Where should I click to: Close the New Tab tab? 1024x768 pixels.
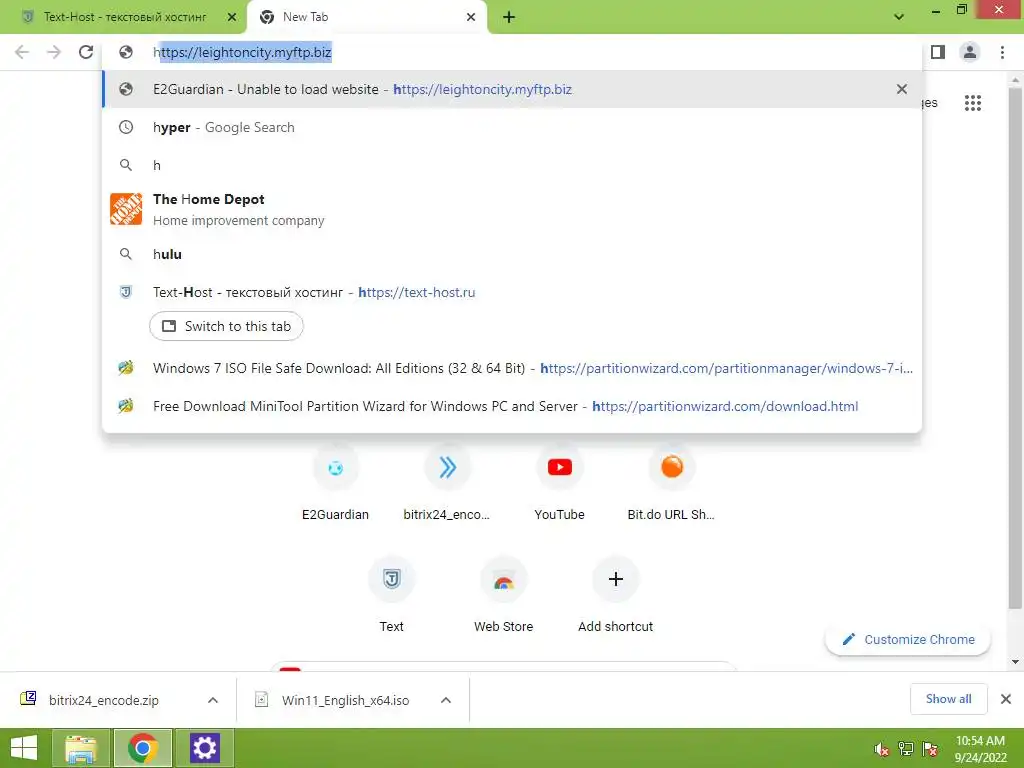(471, 17)
